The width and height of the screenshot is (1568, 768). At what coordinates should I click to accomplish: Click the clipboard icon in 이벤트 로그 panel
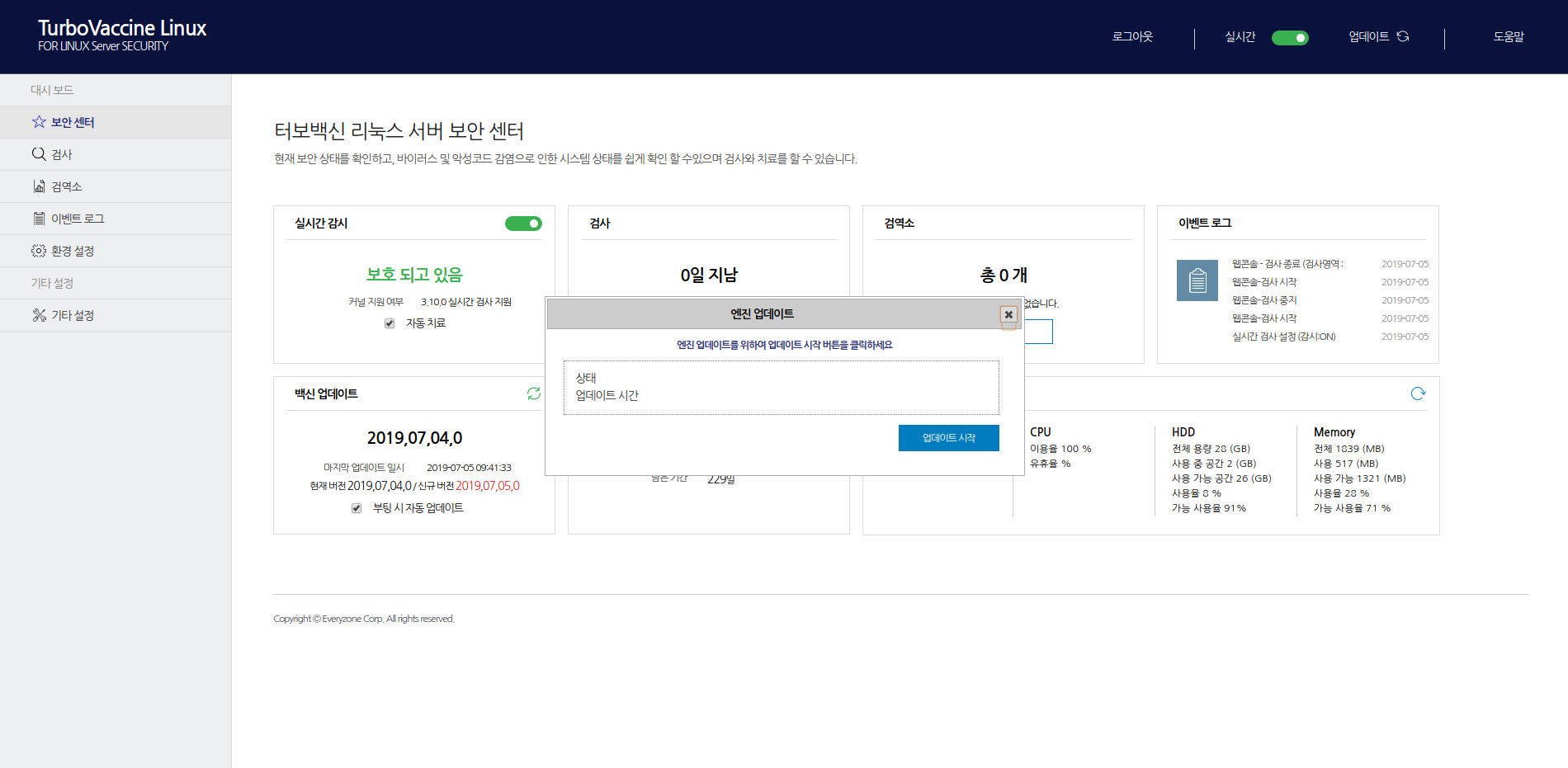point(1197,281)
